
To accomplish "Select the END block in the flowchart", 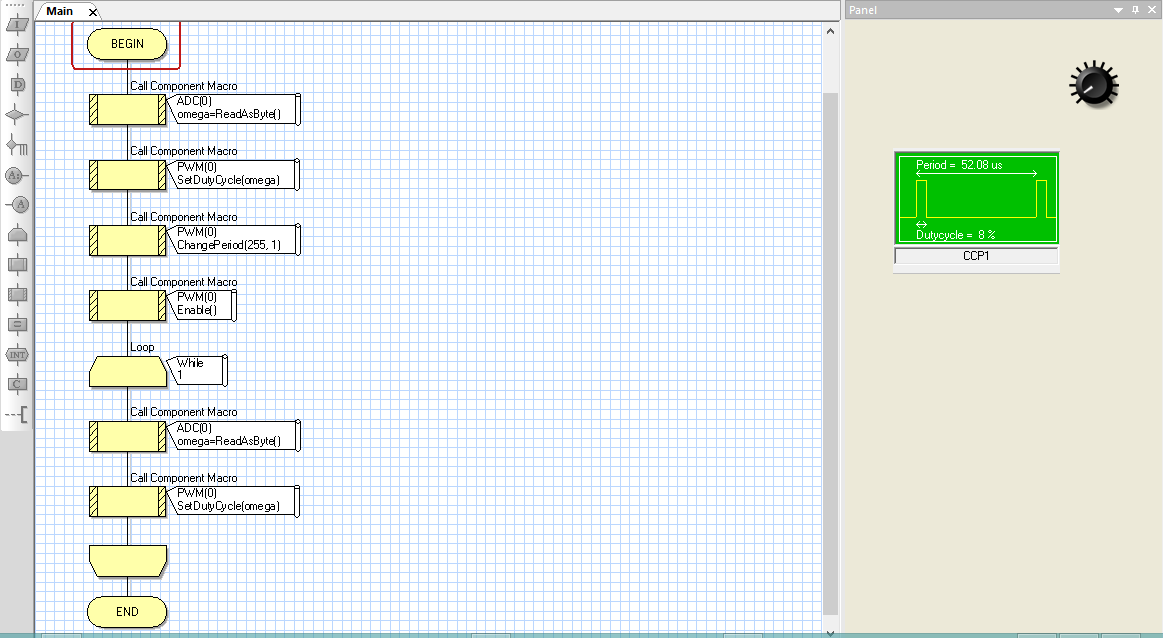I will point(127,612).
